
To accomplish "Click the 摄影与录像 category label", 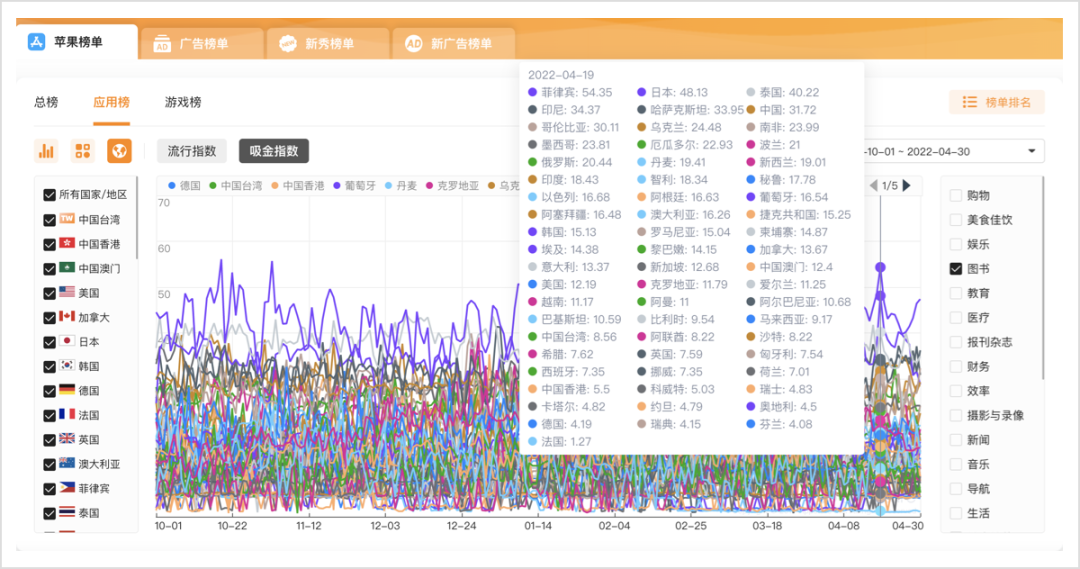I will (x=995, y=415).
